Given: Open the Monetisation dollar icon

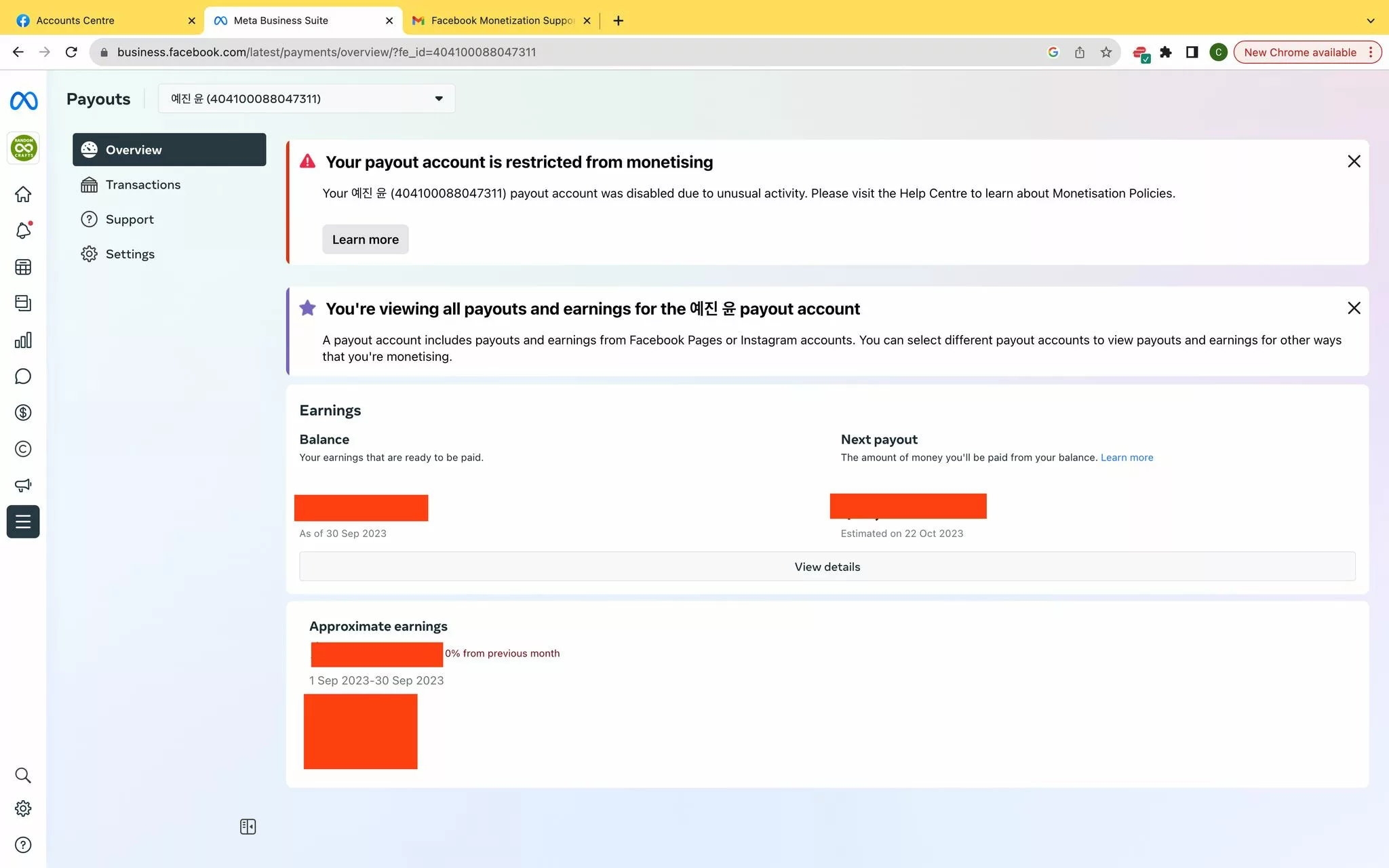Looking at the screenshot, I should click(x=23, y=412).
